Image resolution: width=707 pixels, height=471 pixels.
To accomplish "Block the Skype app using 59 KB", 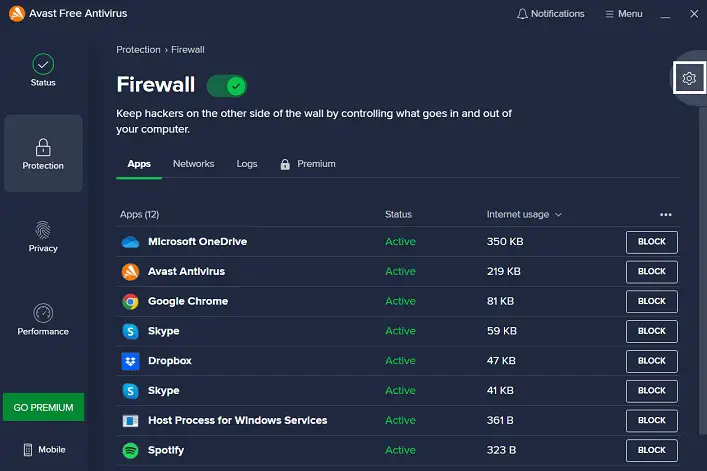I will tap(652, 331).
